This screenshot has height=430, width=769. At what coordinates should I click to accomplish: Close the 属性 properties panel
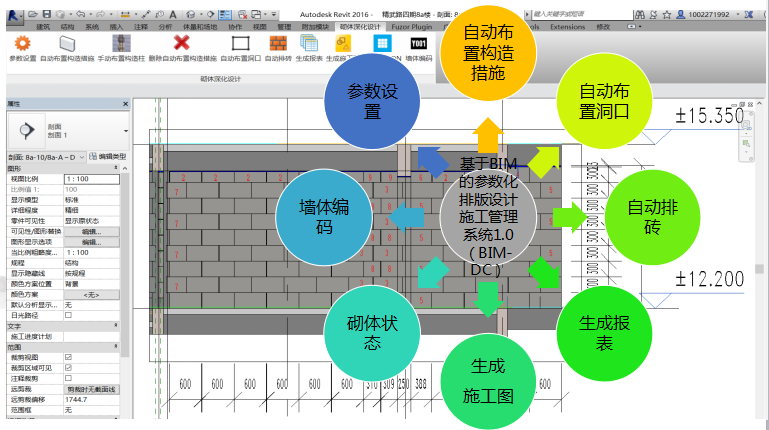point(126,104)
